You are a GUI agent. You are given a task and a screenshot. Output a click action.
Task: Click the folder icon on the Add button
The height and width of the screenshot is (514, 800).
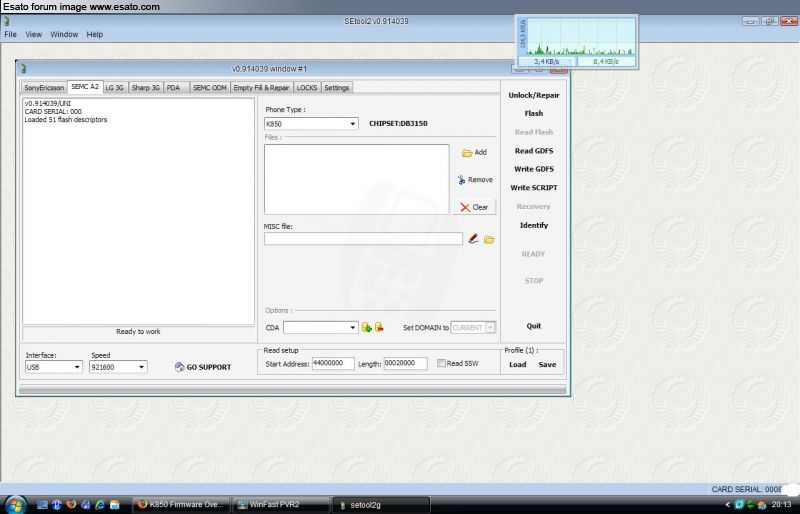pyautogui.click(x=467, y=153)
